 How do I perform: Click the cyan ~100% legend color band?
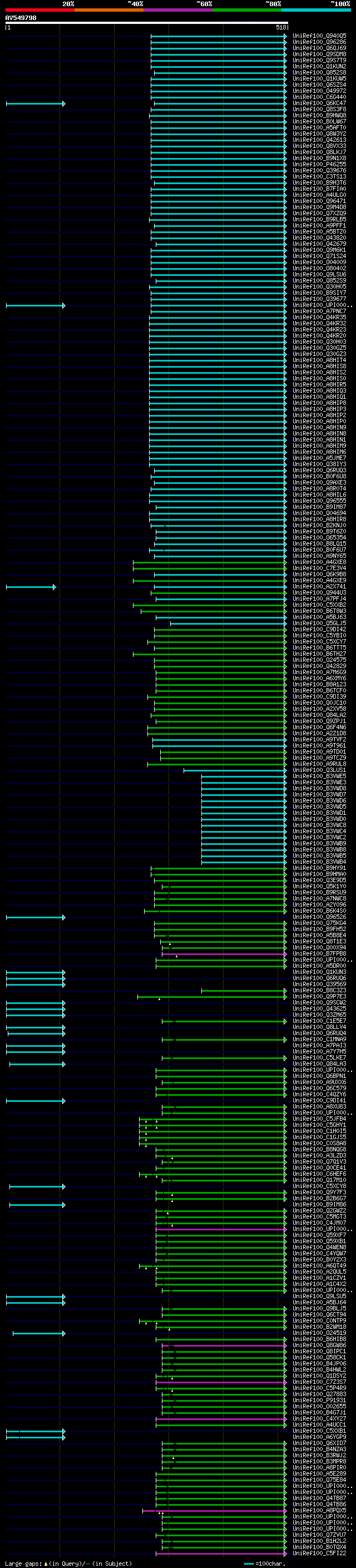pyautogui.click(x=316, y=10)
